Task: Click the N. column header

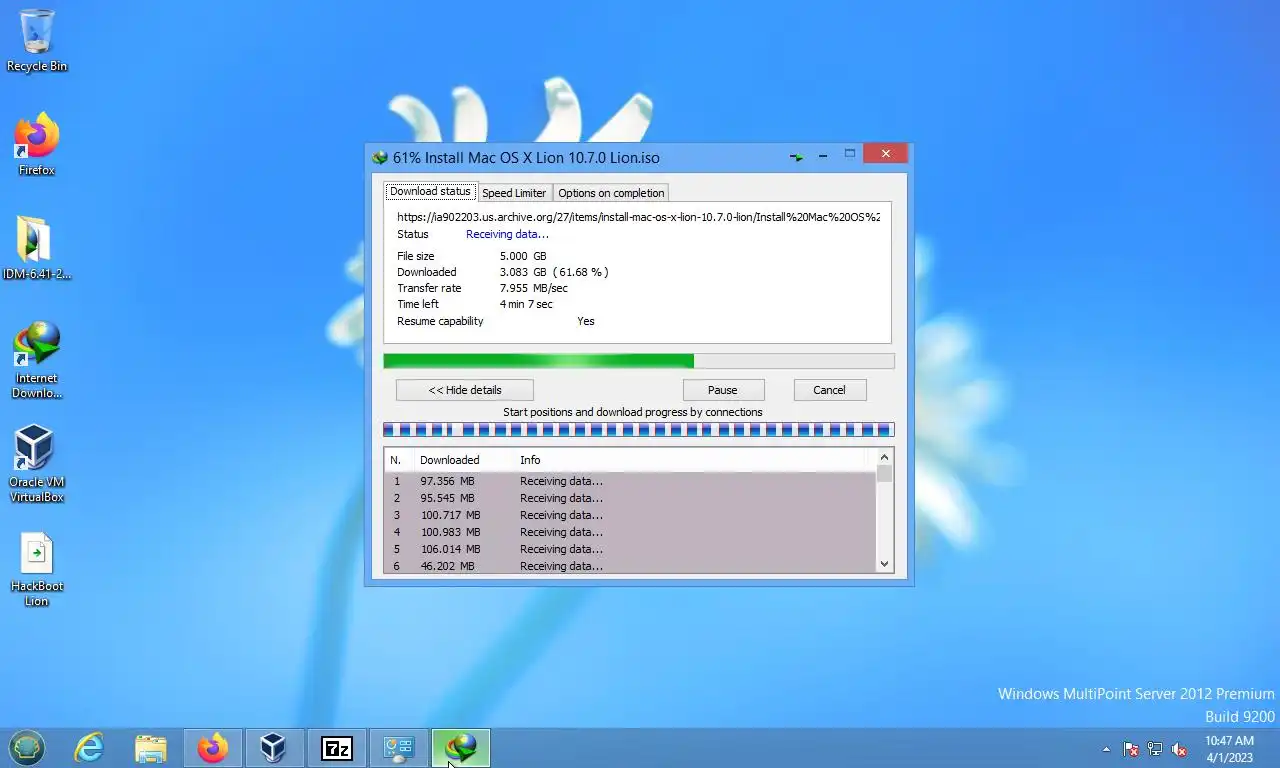Action: point(399,460)
